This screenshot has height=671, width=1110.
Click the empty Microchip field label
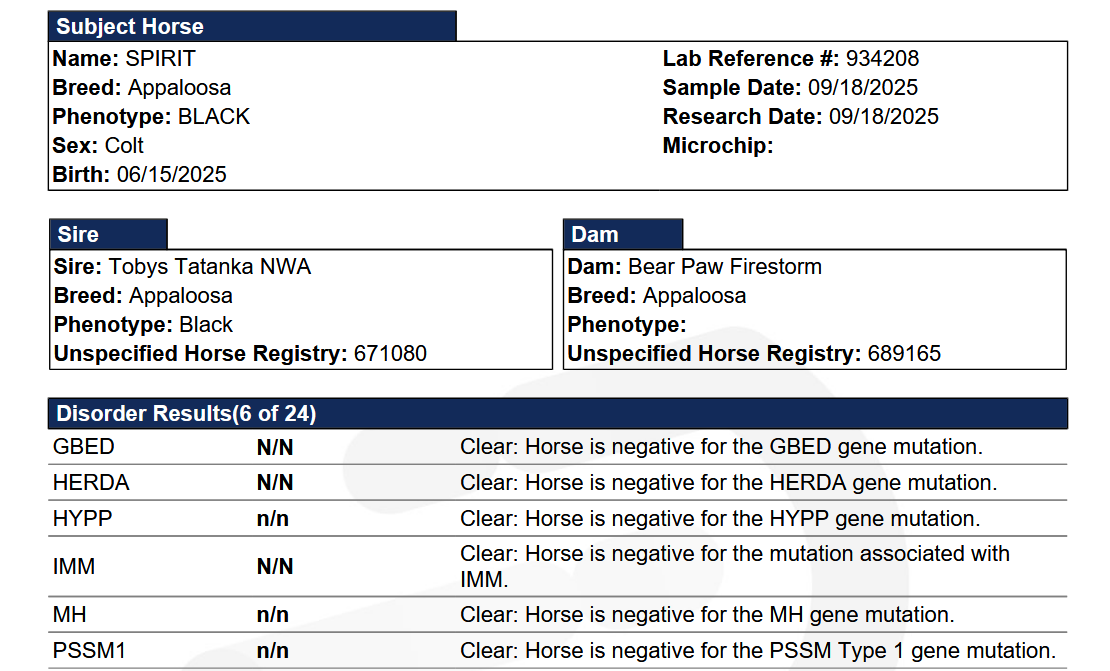(718, 146)
